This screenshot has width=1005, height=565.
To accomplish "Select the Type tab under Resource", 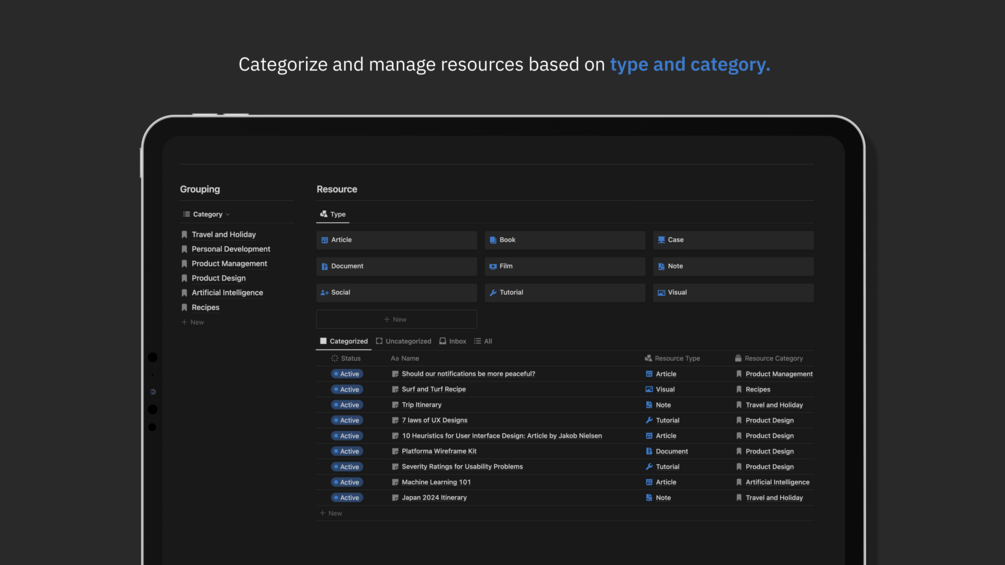I will point(333,214).
